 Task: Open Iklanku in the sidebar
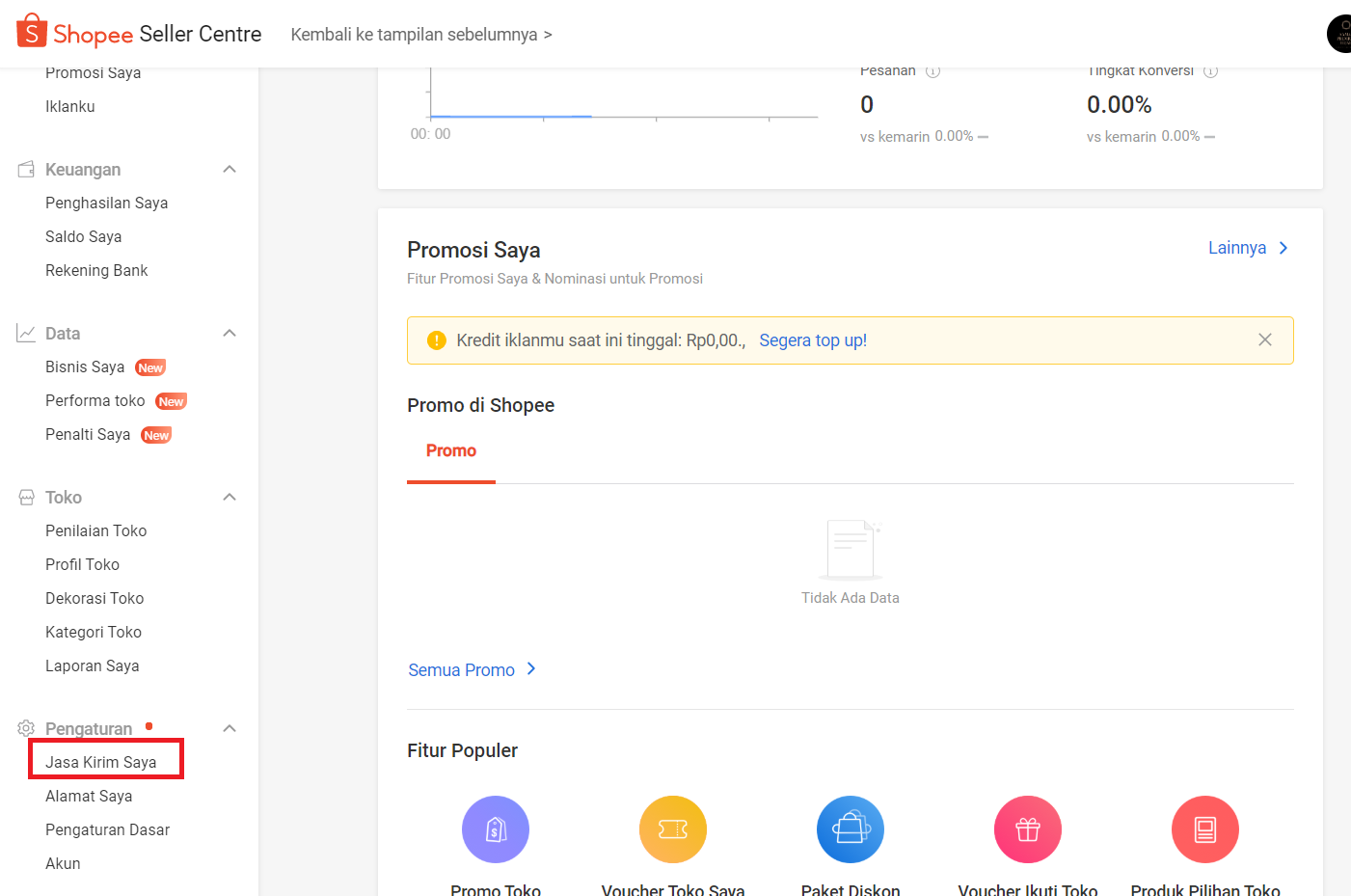pyautogui.click(x=70, y=106)
